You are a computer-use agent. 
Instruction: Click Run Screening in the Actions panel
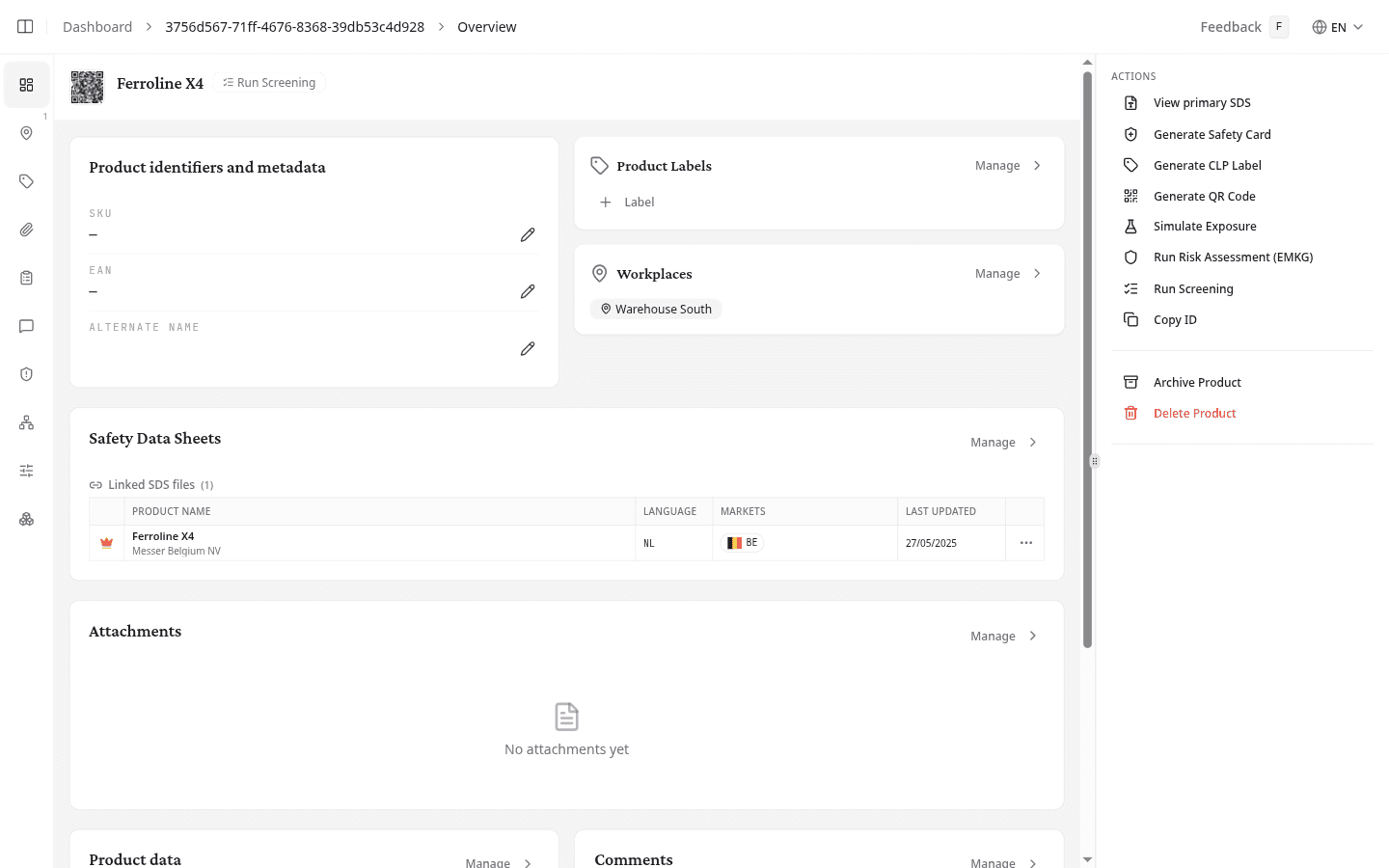coord(1193,289)
